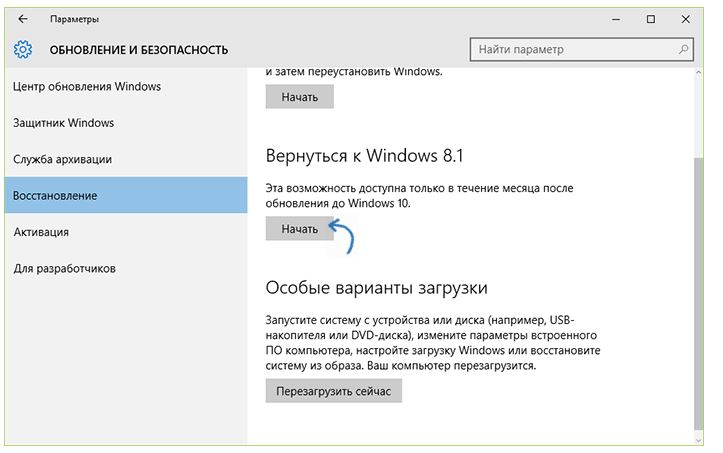Screen dimensions: 723x453
Task: Click the 'Параметры' window title
Action: (74, 19)
